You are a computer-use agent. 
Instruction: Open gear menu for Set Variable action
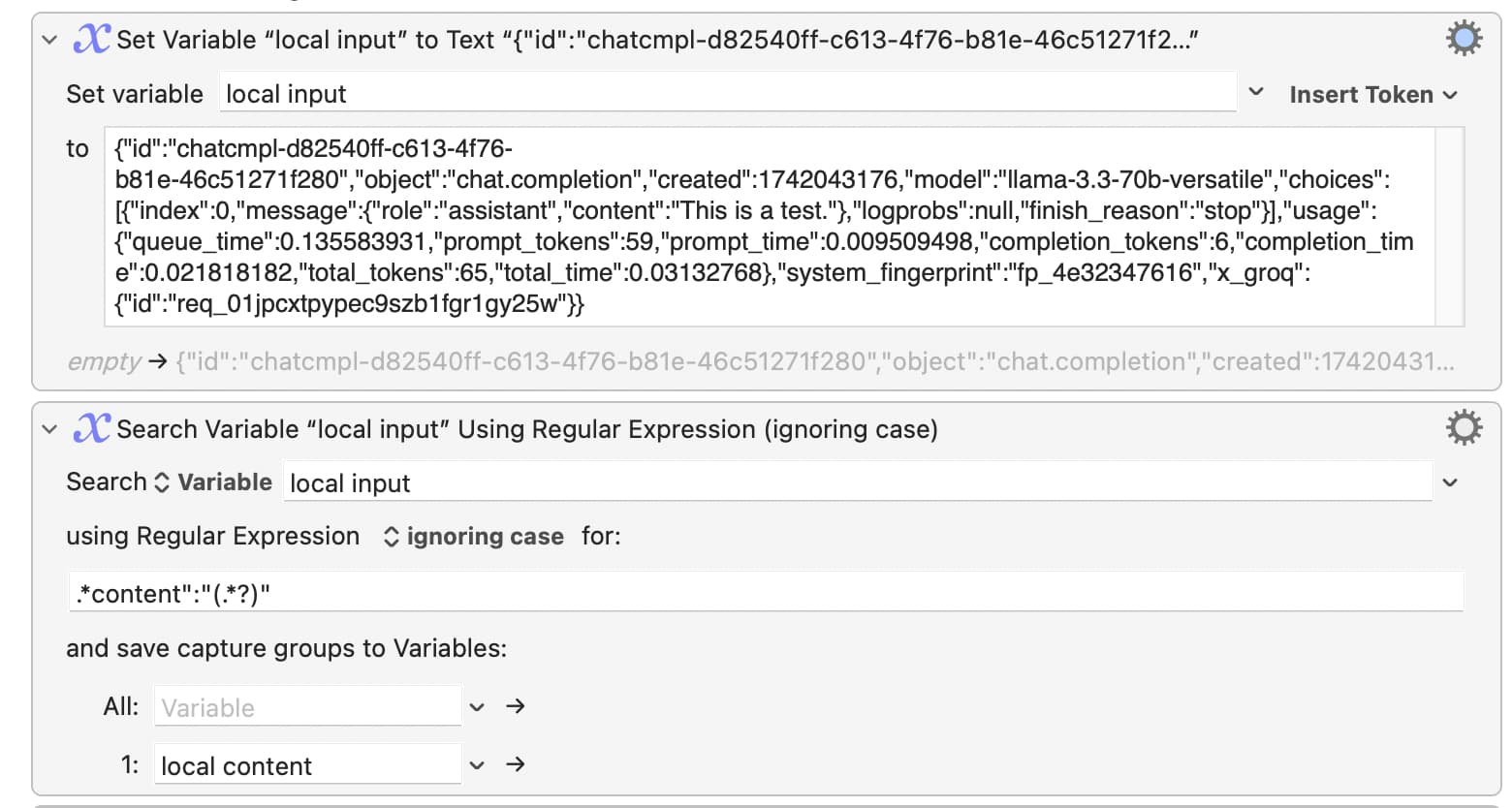click(1464, 39)
